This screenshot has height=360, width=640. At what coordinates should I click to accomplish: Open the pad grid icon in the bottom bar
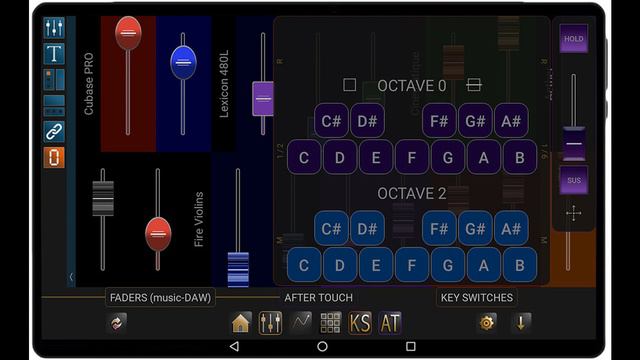coord(330,323)
